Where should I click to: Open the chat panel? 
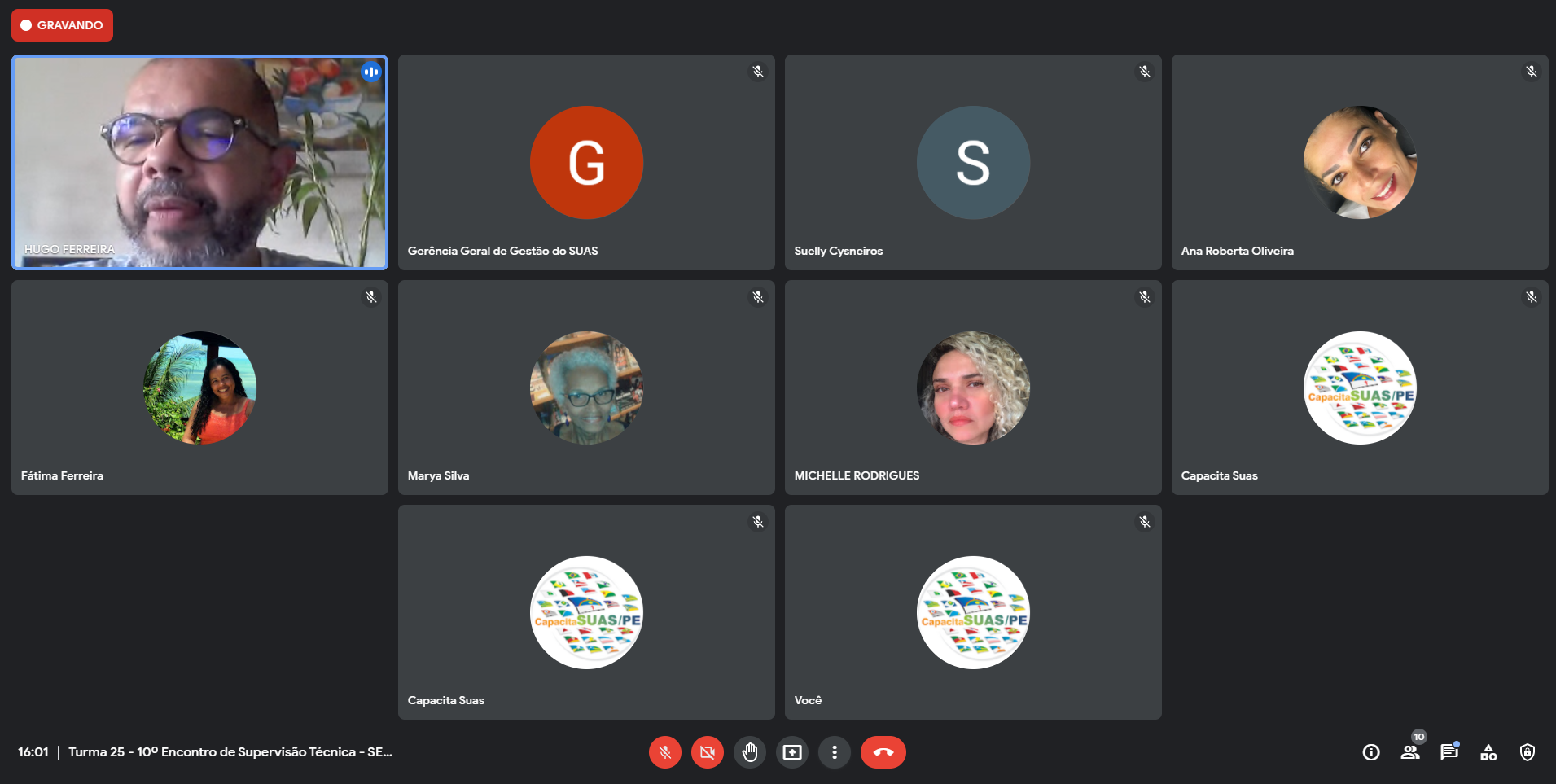pyautogui.click(x=1449, y=752)
